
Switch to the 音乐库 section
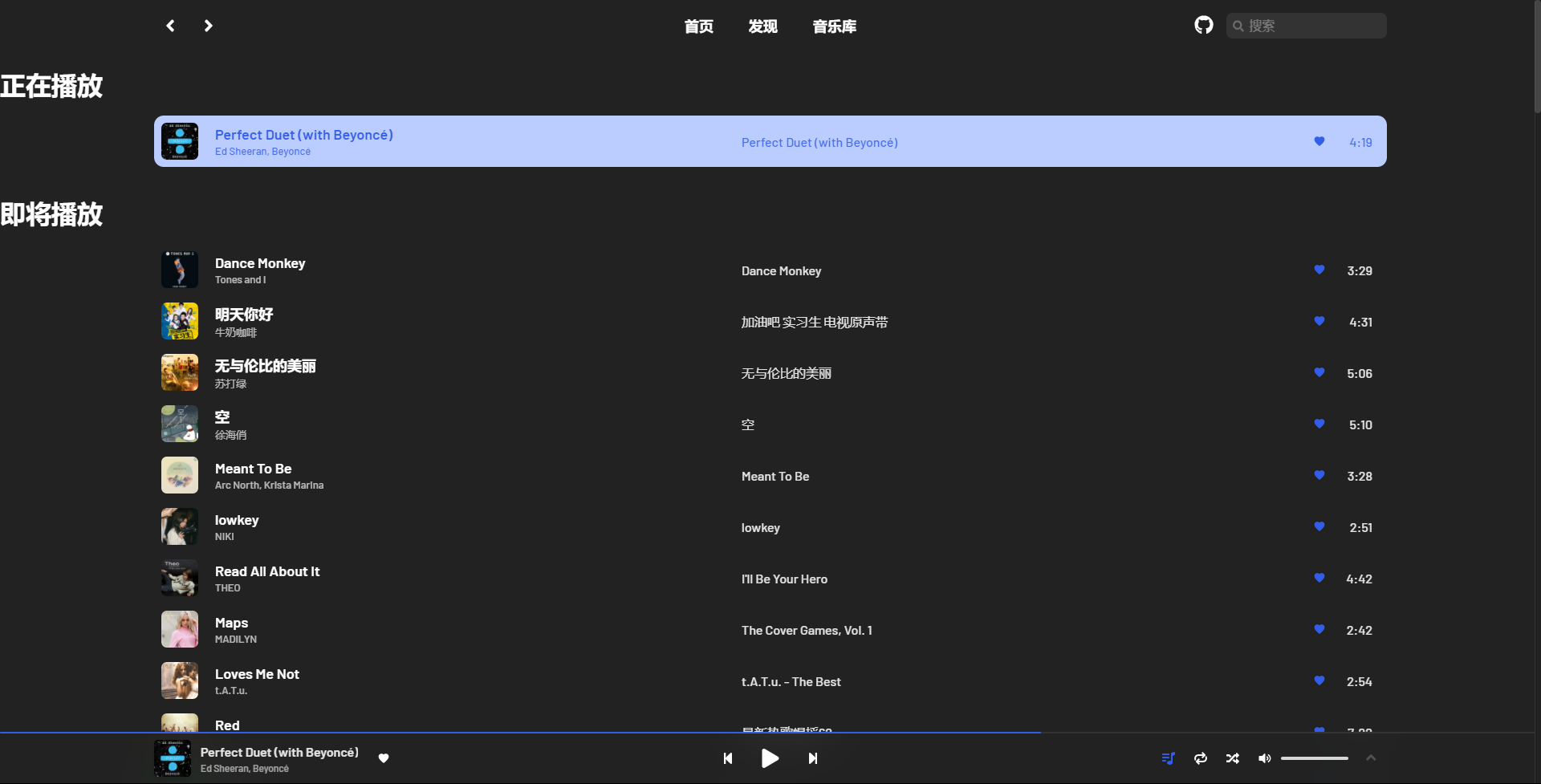[834, 26]
